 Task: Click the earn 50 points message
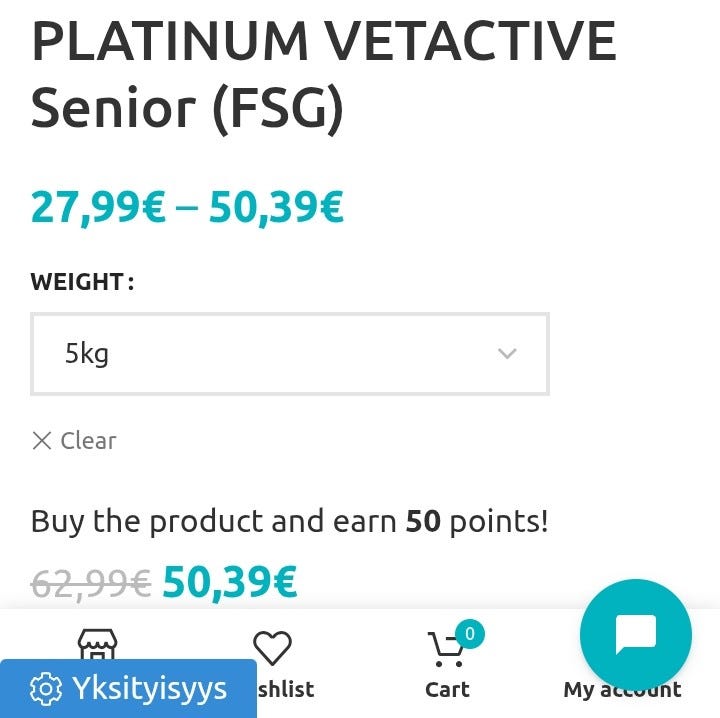[289, 521]
